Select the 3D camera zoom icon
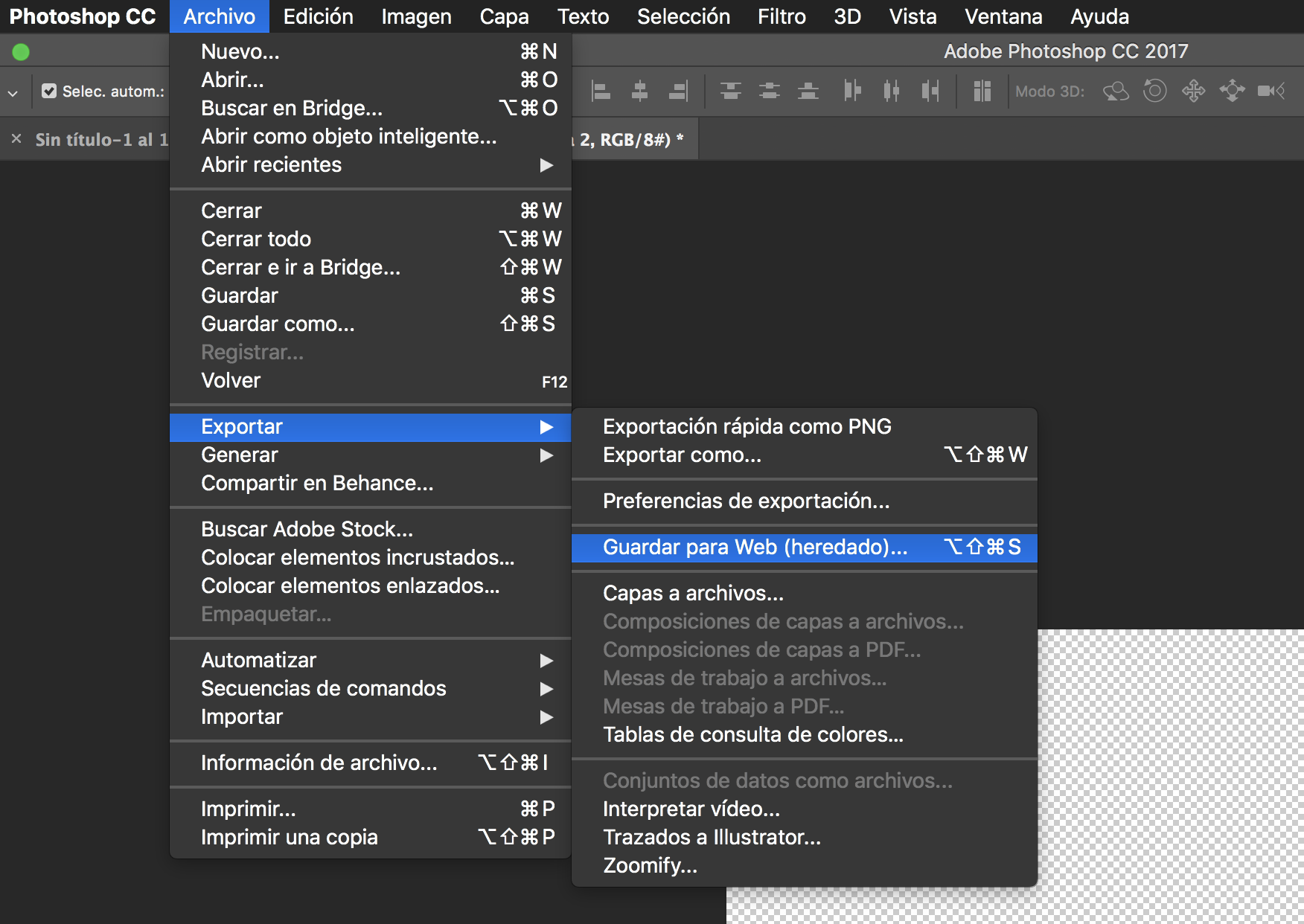This screenshot has height=924, width=1304. (x=1271, y=92)
